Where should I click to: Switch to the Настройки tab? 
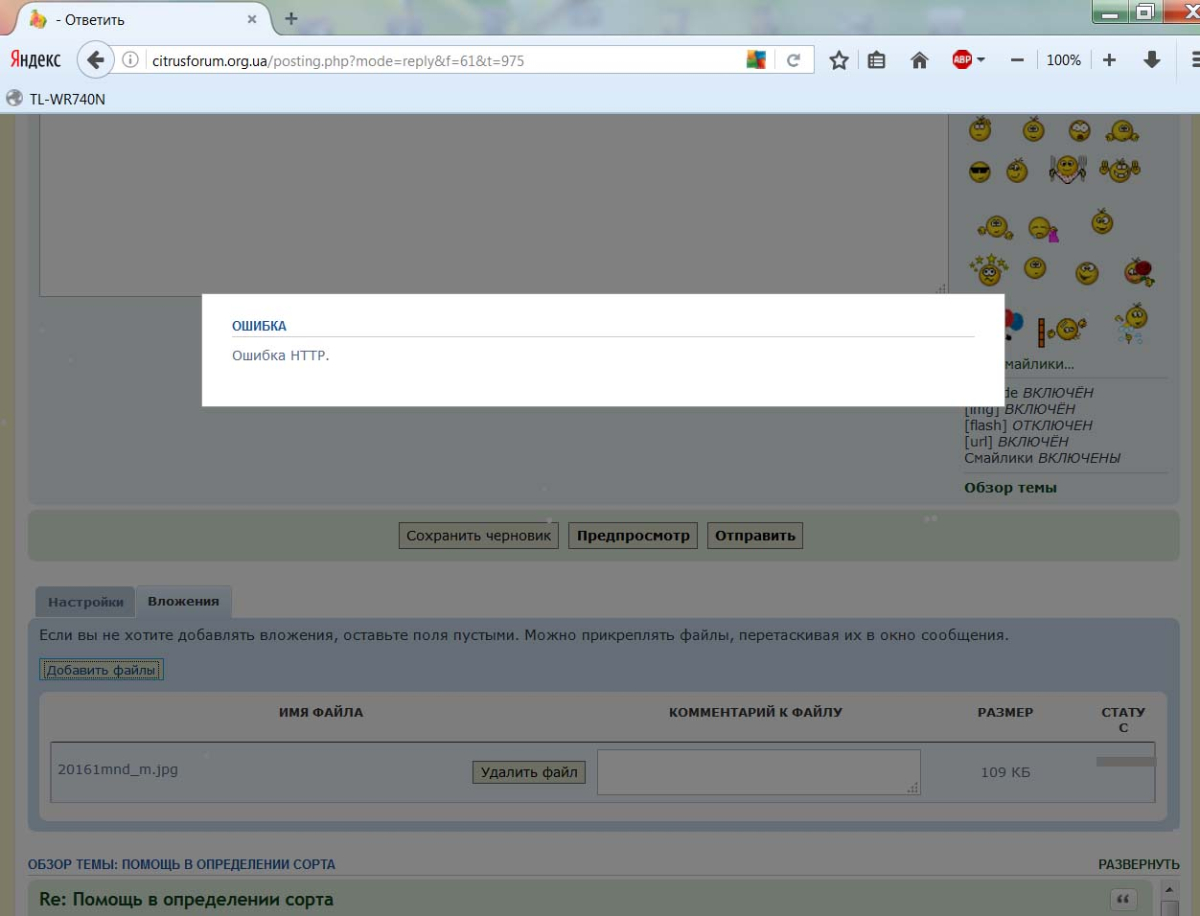[x=86, y=602]
